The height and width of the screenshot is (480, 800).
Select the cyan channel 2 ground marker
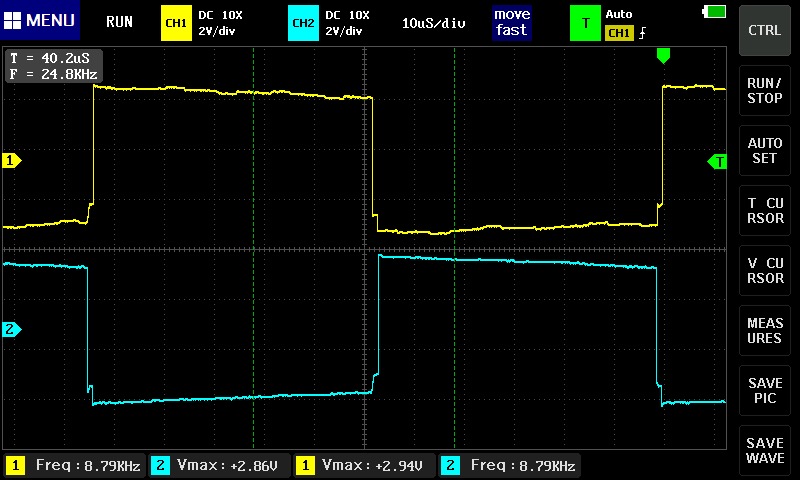point(12,329)
